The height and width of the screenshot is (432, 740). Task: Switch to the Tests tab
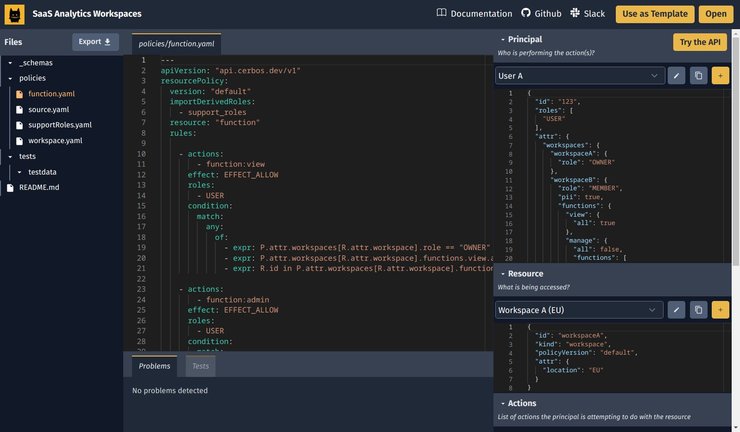pyautogui.click(x=200, y=366)
